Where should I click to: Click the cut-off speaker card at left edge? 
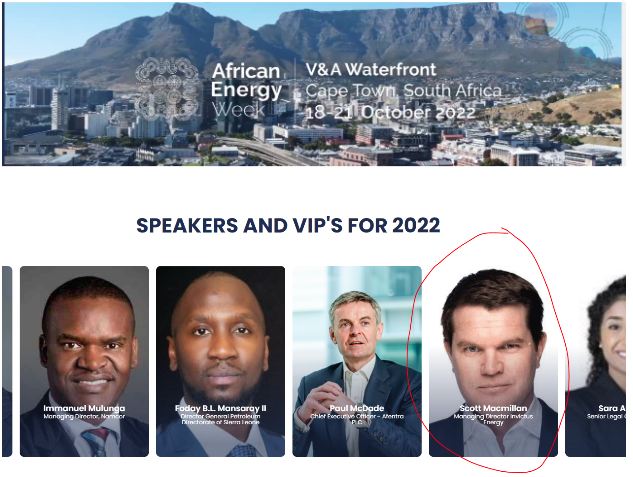pyautogui.click(x=7, y=361)
